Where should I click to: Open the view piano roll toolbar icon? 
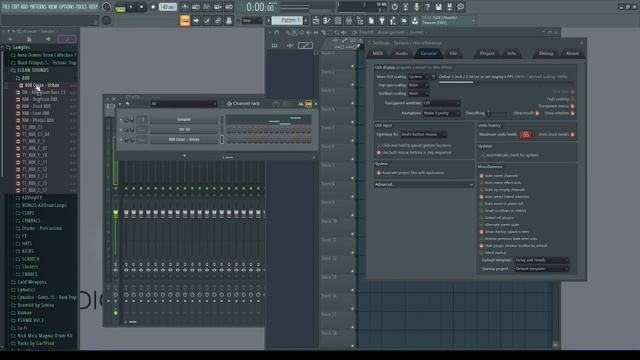click(x=327, y=20)
